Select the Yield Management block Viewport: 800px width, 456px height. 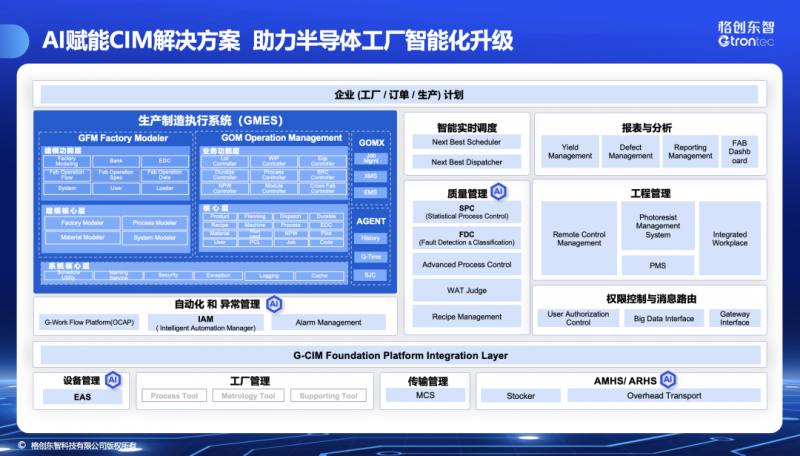pyautogui.click(x=570, y=151)
